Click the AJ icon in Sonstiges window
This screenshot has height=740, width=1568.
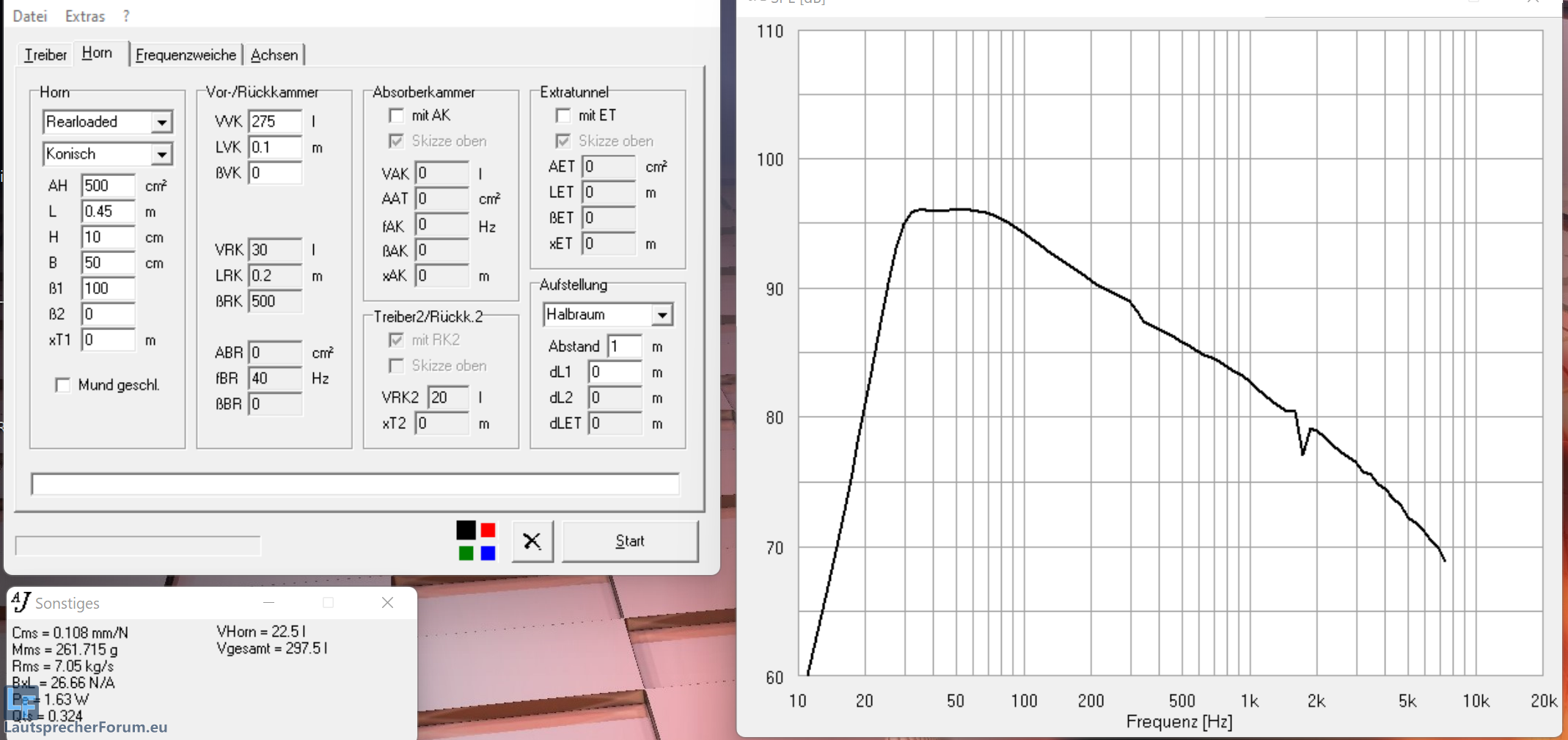[21, 602]
